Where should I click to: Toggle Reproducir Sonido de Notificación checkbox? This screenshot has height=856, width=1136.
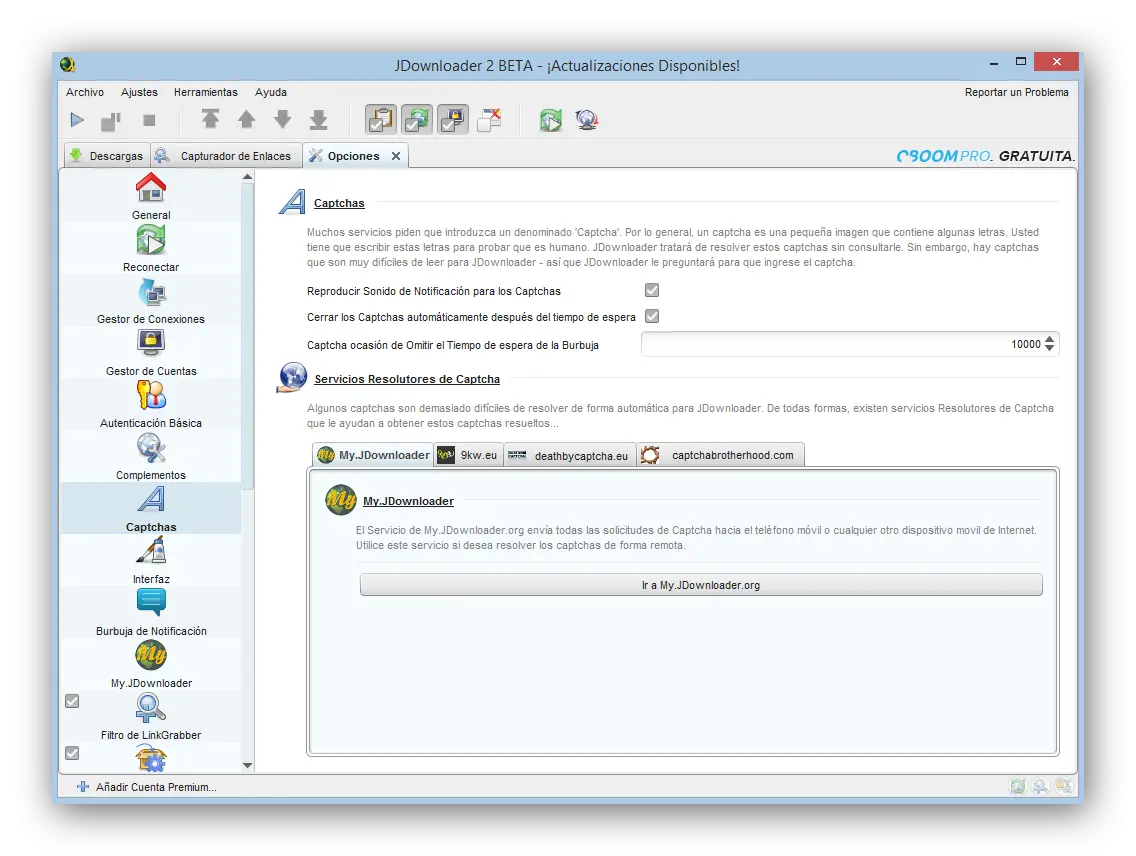coord(652,290)
